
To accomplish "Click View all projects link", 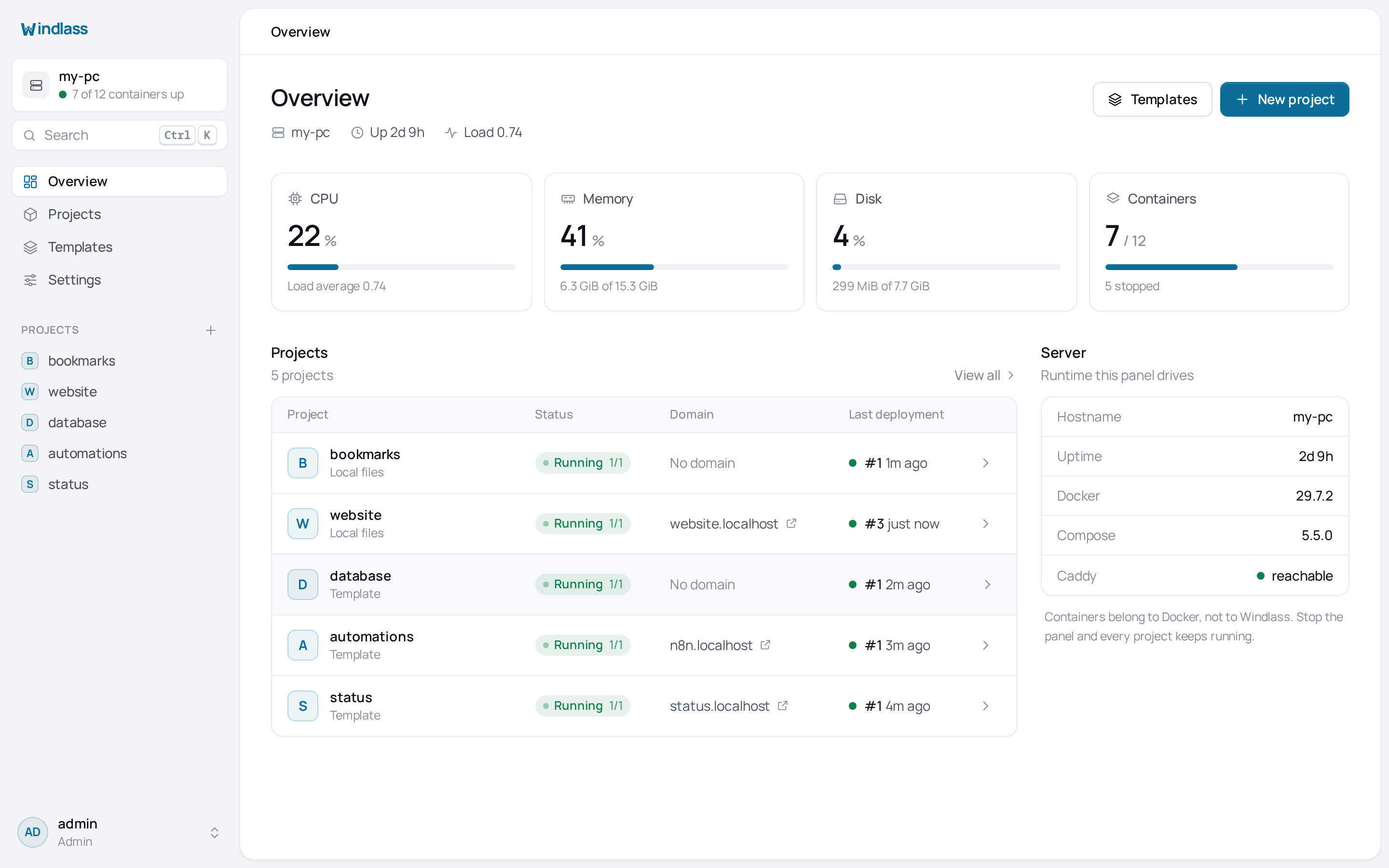I will pos(984,375).
